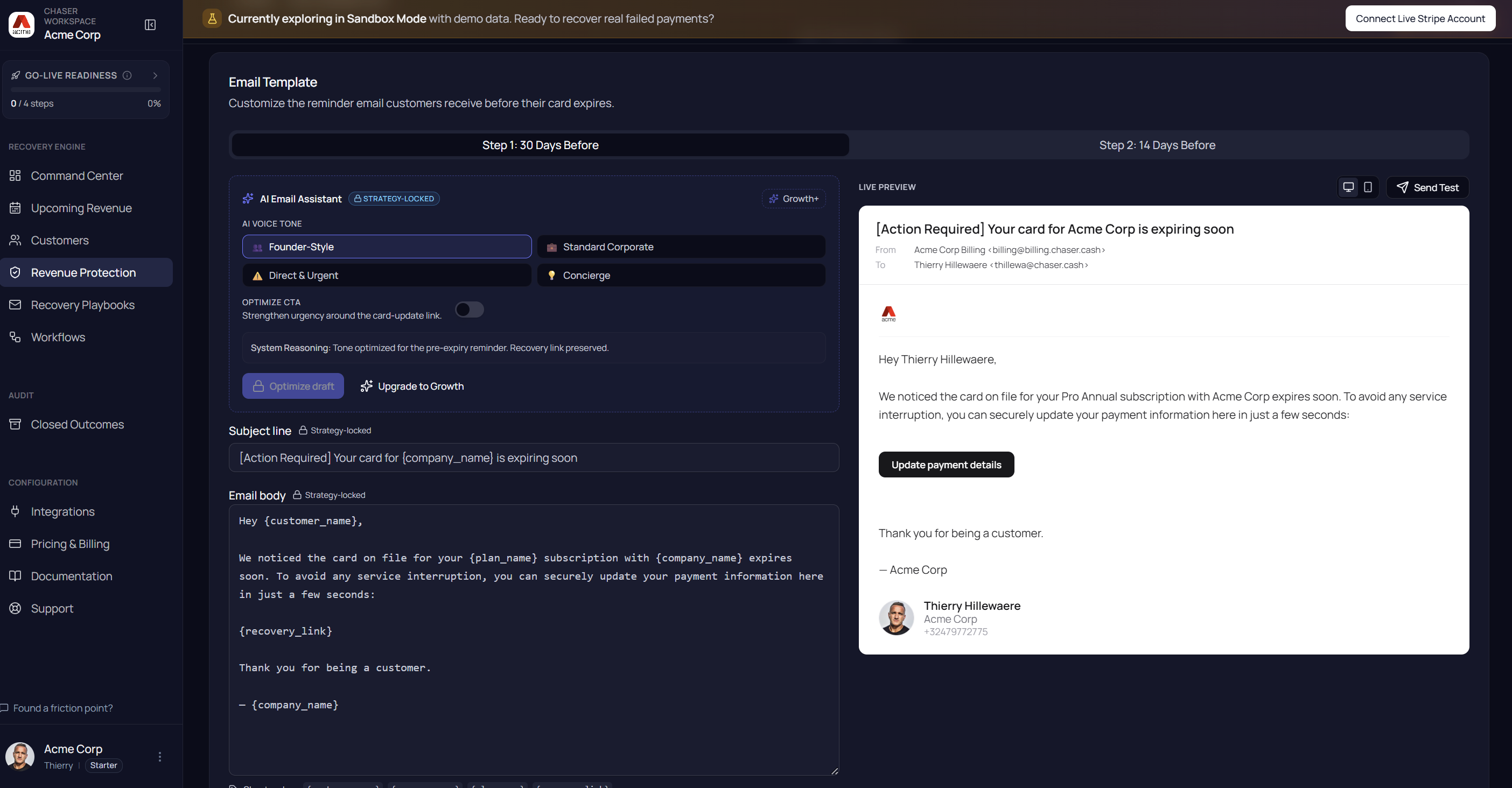Select Concierge voice tone
The width and height of the screenshot is (1512, 788).
[x=681, y=275]
